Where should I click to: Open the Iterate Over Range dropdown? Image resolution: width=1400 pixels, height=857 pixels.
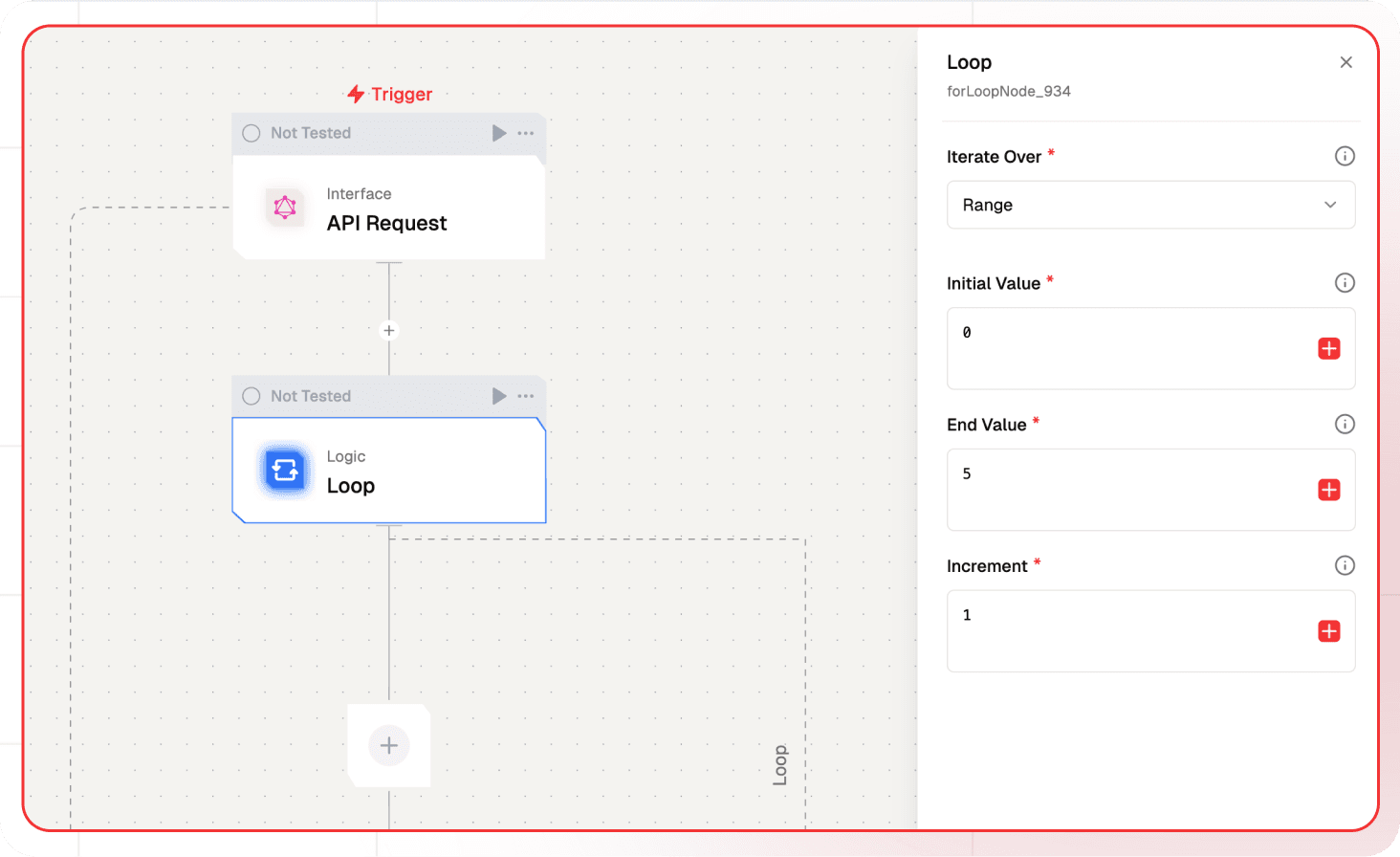pos(1150,205)
